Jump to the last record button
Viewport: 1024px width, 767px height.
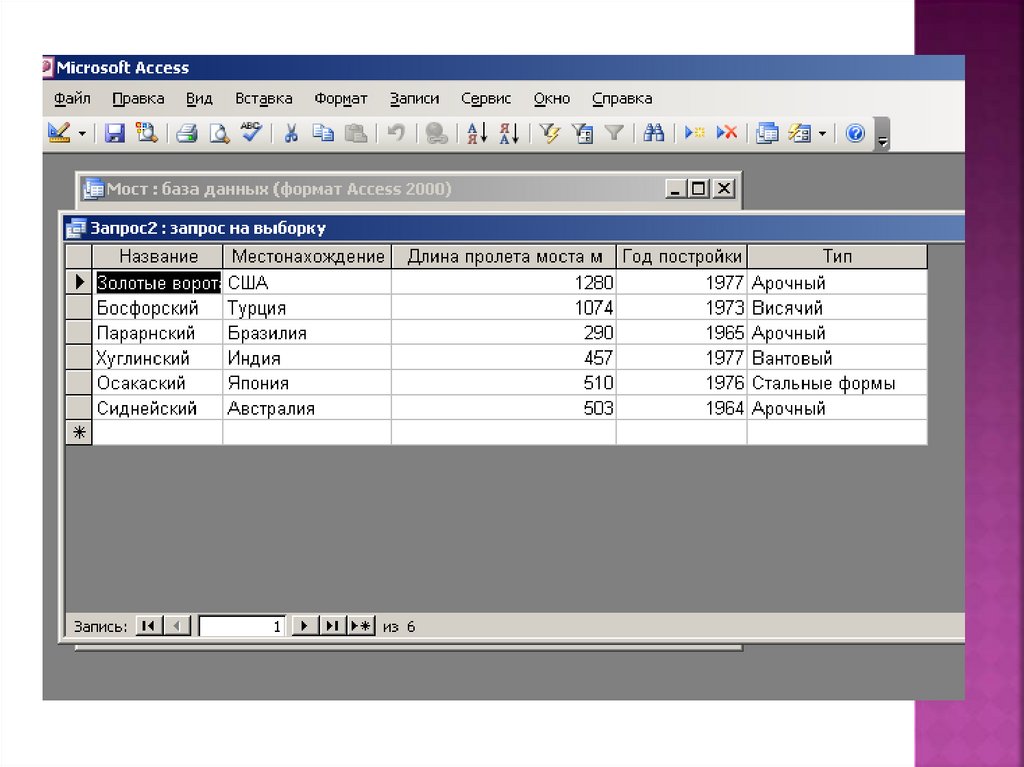331,626
